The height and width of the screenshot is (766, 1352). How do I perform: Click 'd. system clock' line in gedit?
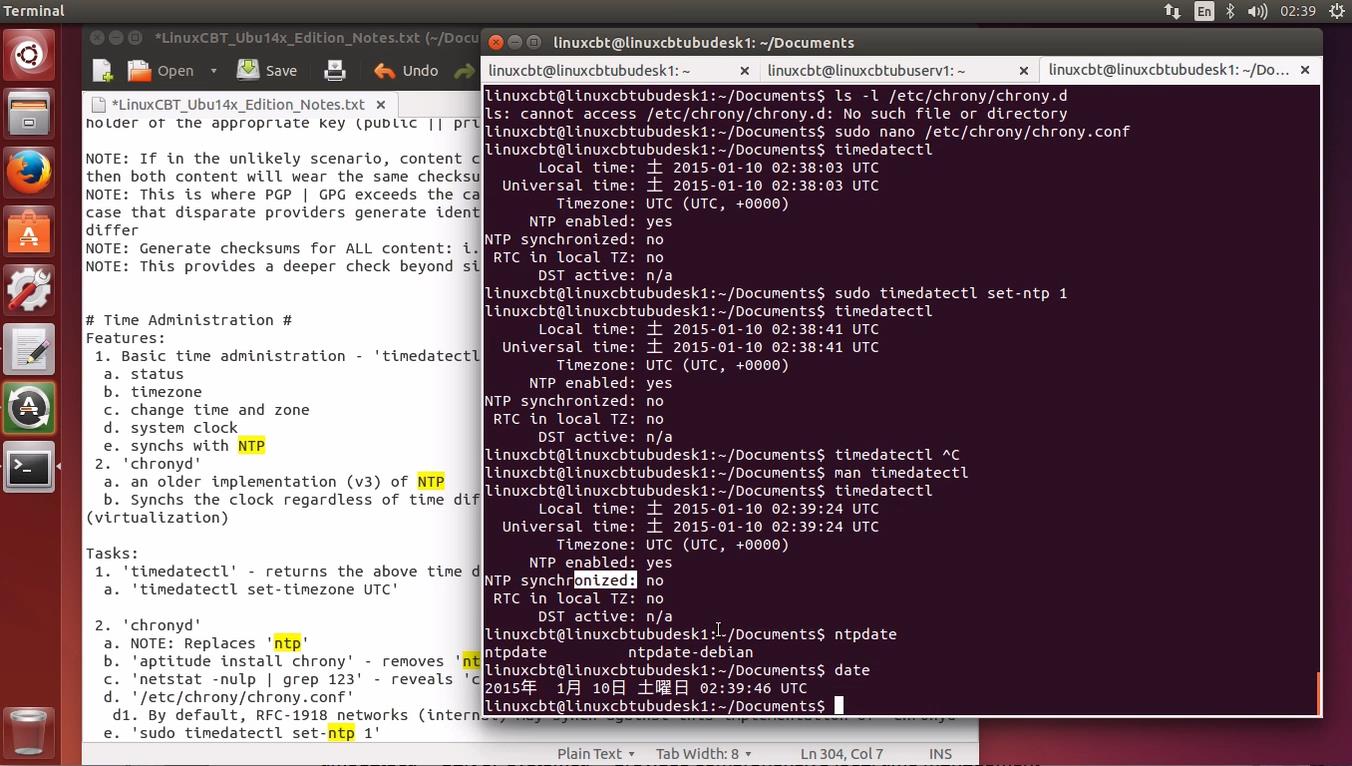tap(171, 428)
